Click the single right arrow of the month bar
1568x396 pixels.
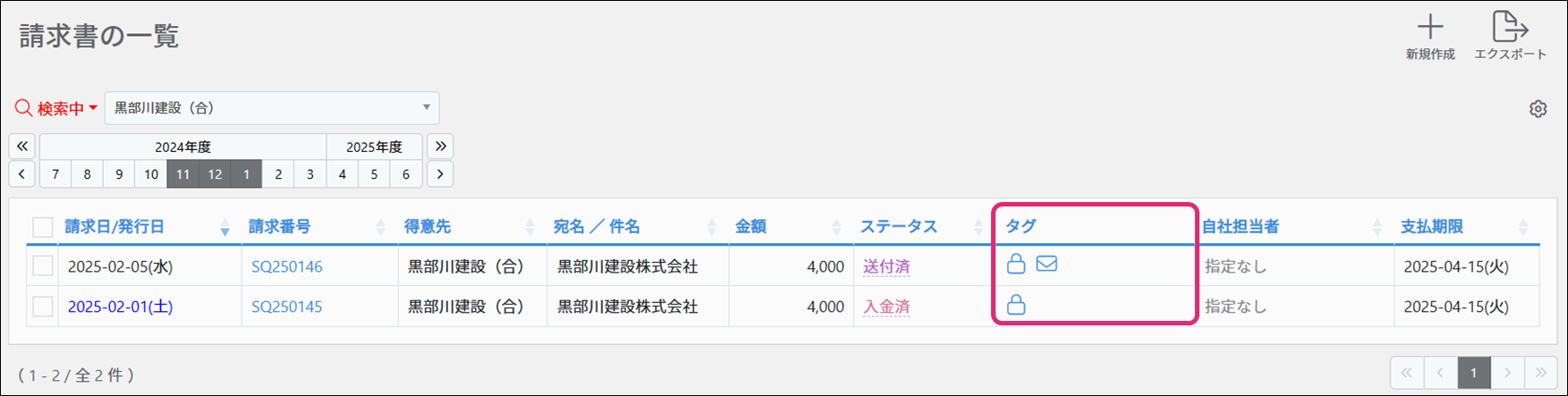coord(440,174)
